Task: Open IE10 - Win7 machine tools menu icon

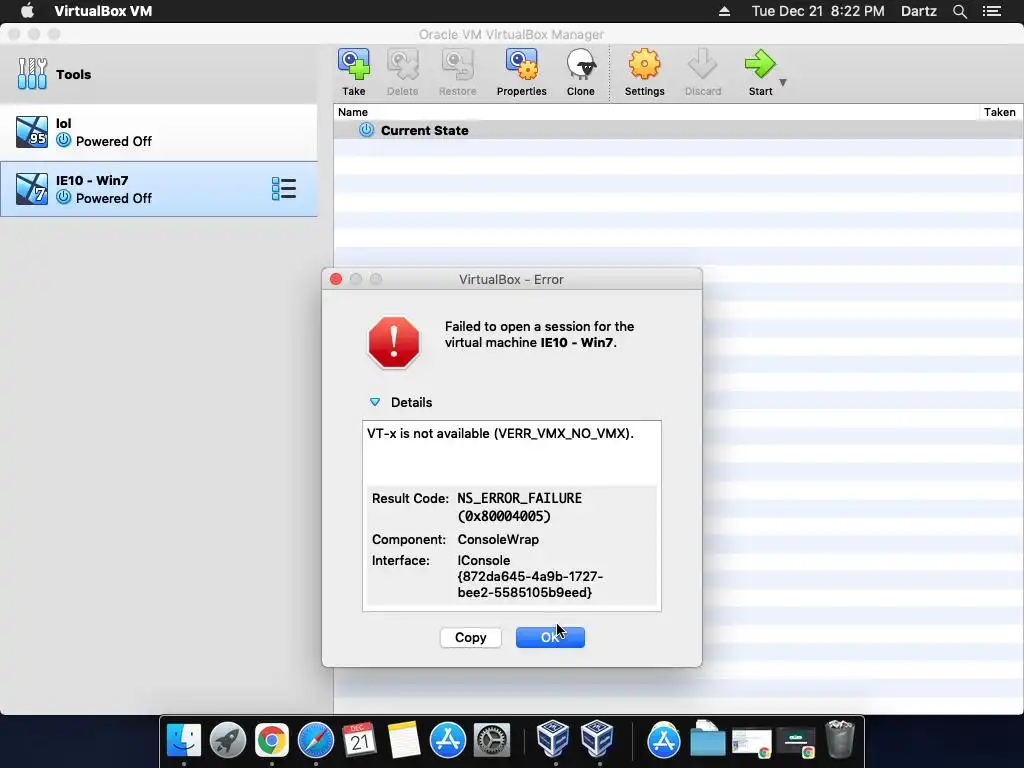Action: pyautogui.click(x=284, y=189)
